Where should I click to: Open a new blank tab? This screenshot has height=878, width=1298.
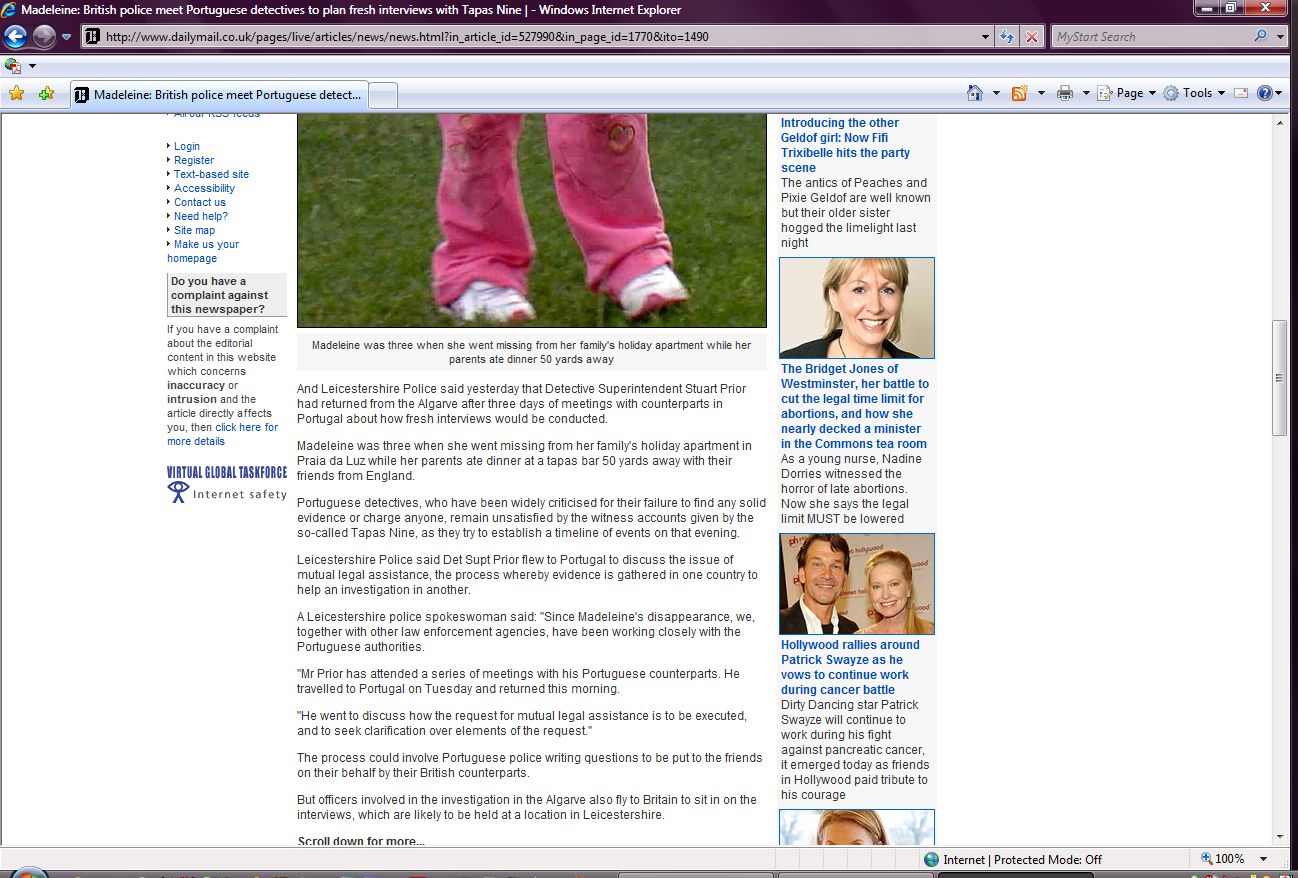[x=384, y=95]
